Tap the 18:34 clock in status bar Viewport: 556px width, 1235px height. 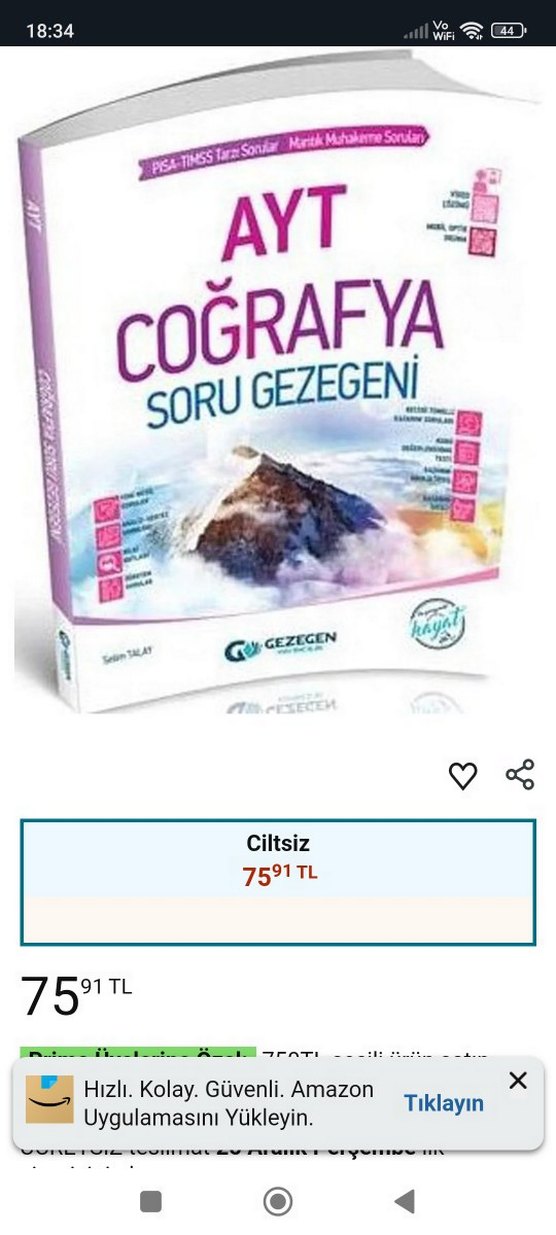pyautogui.click(x=50, y=31)
